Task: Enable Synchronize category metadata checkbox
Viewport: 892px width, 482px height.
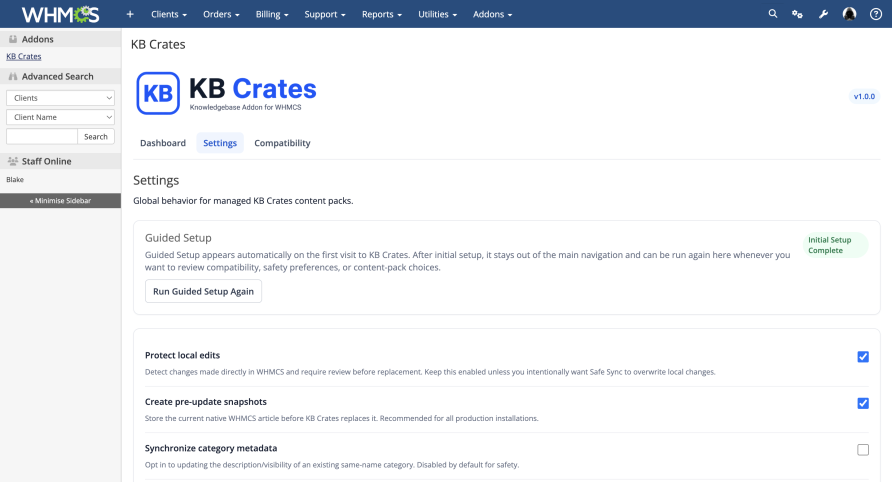Action: tap(863, 450)
